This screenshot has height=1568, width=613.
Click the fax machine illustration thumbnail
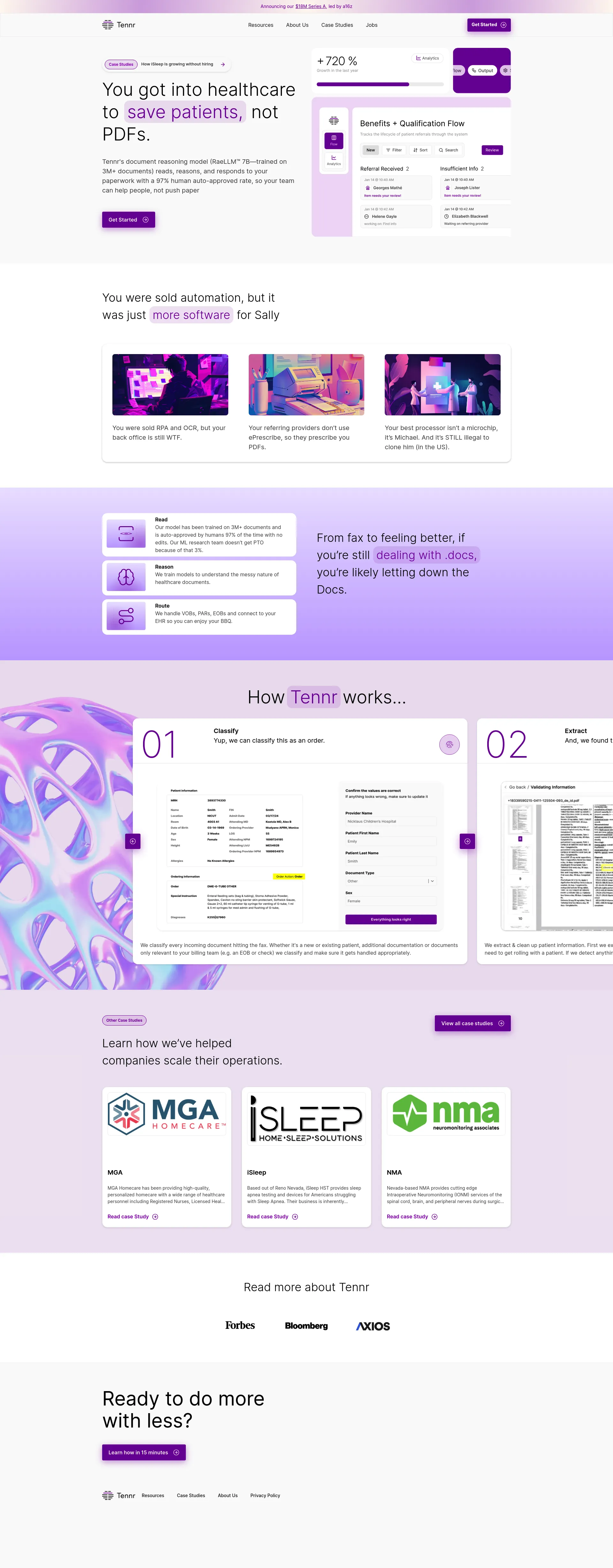tap(306, 385)
